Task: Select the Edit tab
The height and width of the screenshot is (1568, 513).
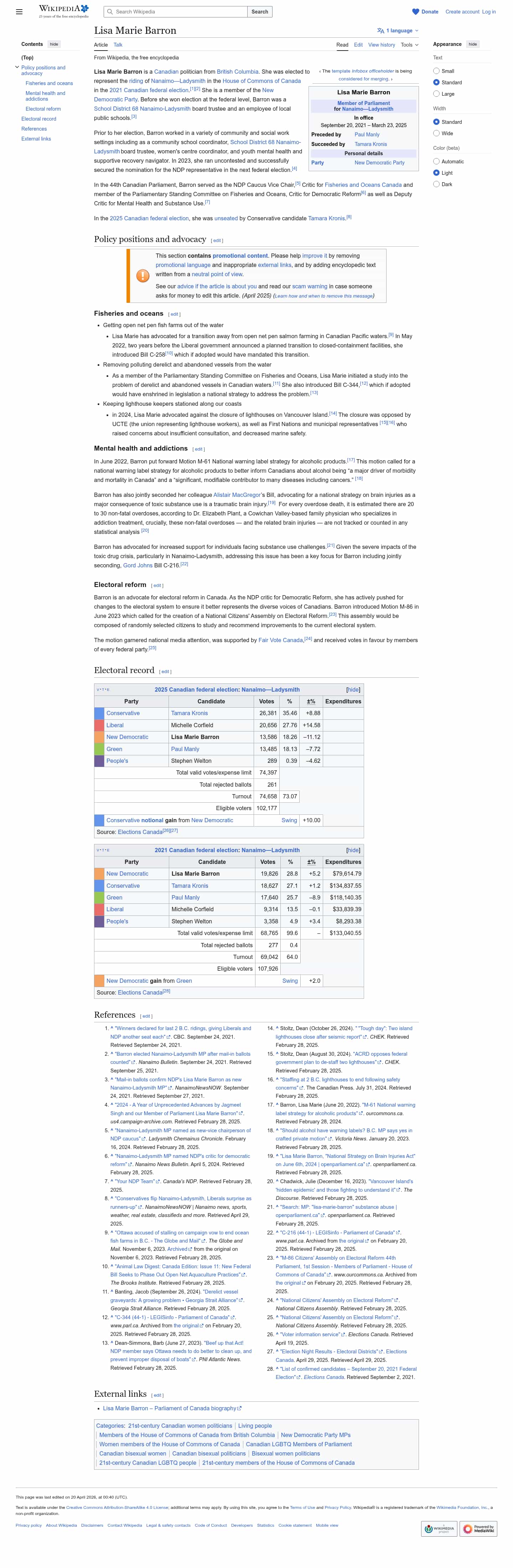Action: (x=358, y=45)
